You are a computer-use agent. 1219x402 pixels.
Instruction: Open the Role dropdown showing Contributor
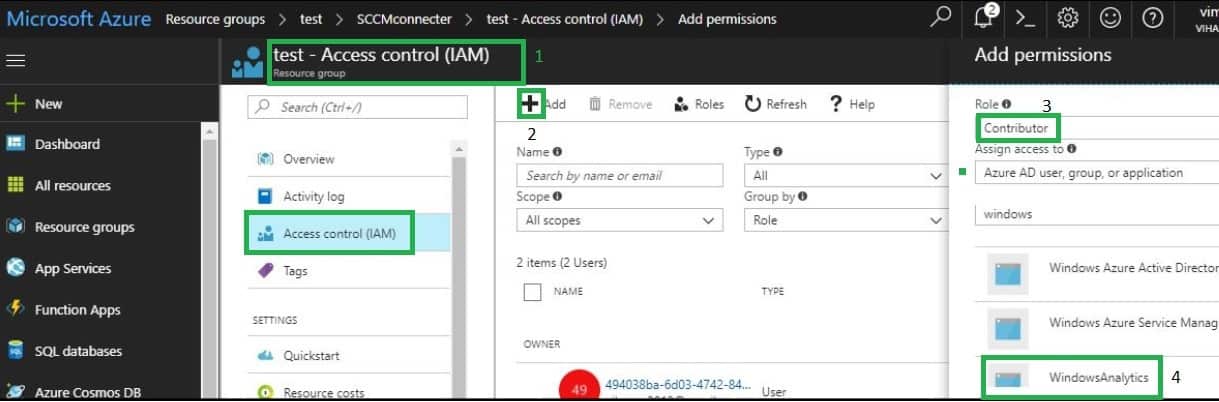(x=1096, y=128)
